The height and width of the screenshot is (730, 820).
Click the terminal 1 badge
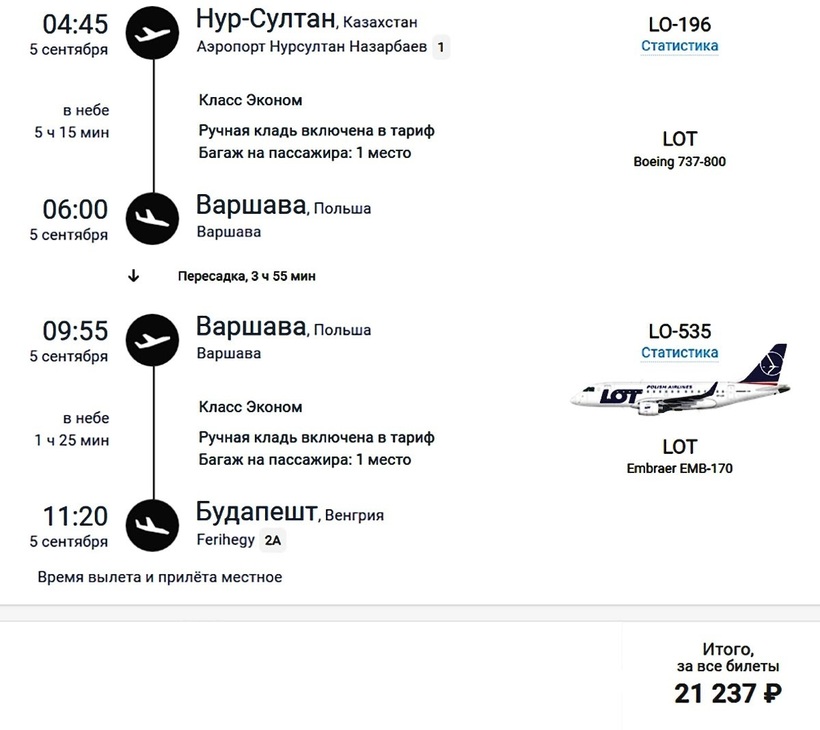441,47
